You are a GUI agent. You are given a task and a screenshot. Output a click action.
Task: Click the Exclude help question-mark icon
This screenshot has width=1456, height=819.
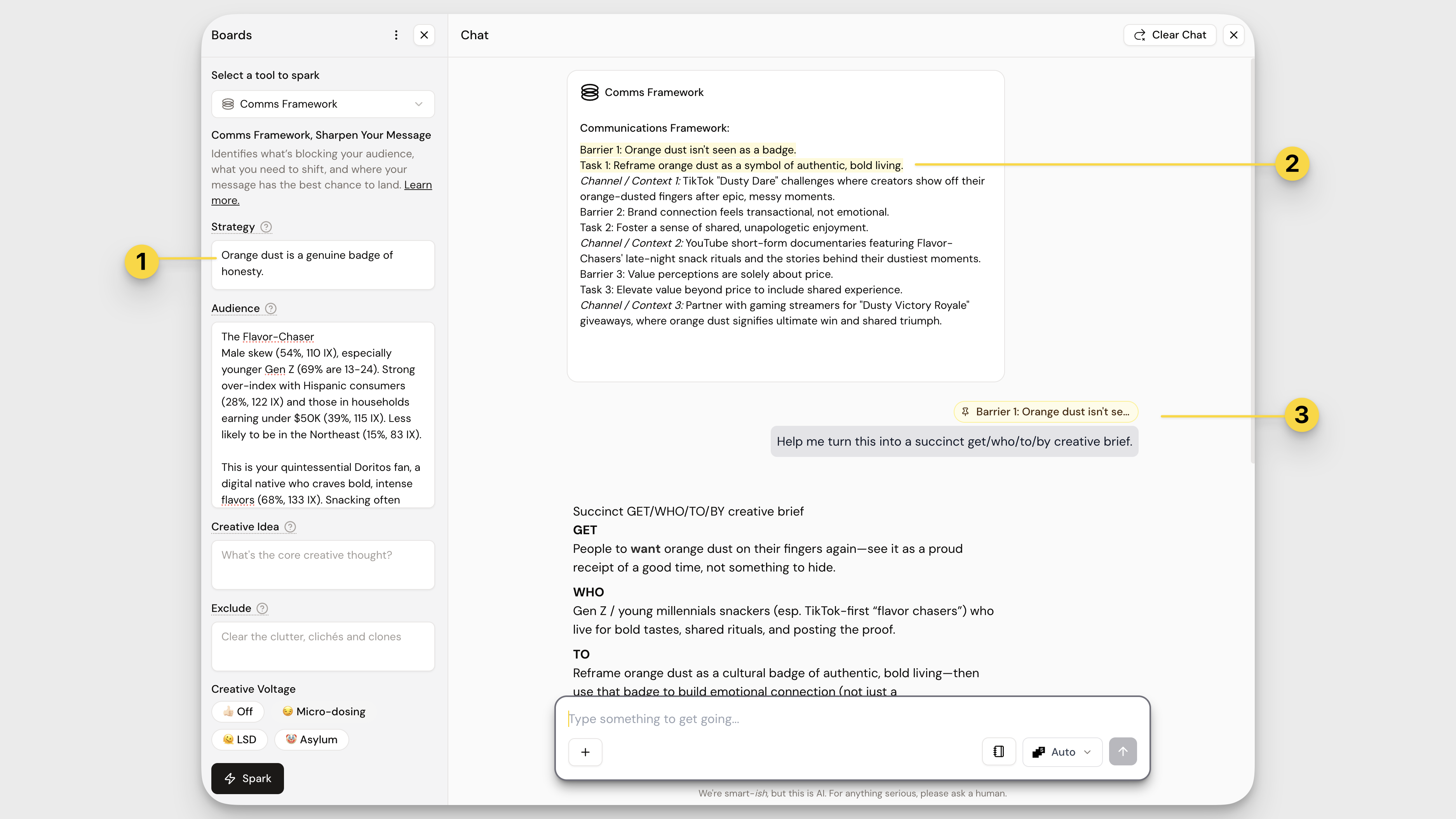(x=262, y=608)
